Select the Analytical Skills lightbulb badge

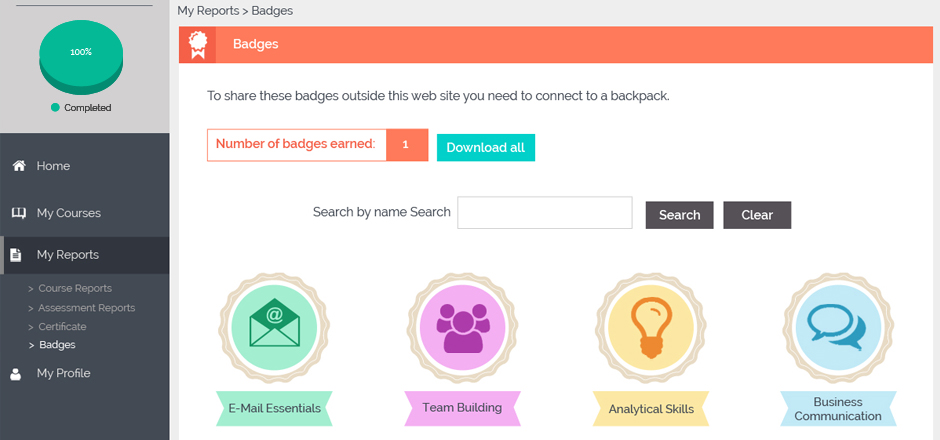(650, 328)
